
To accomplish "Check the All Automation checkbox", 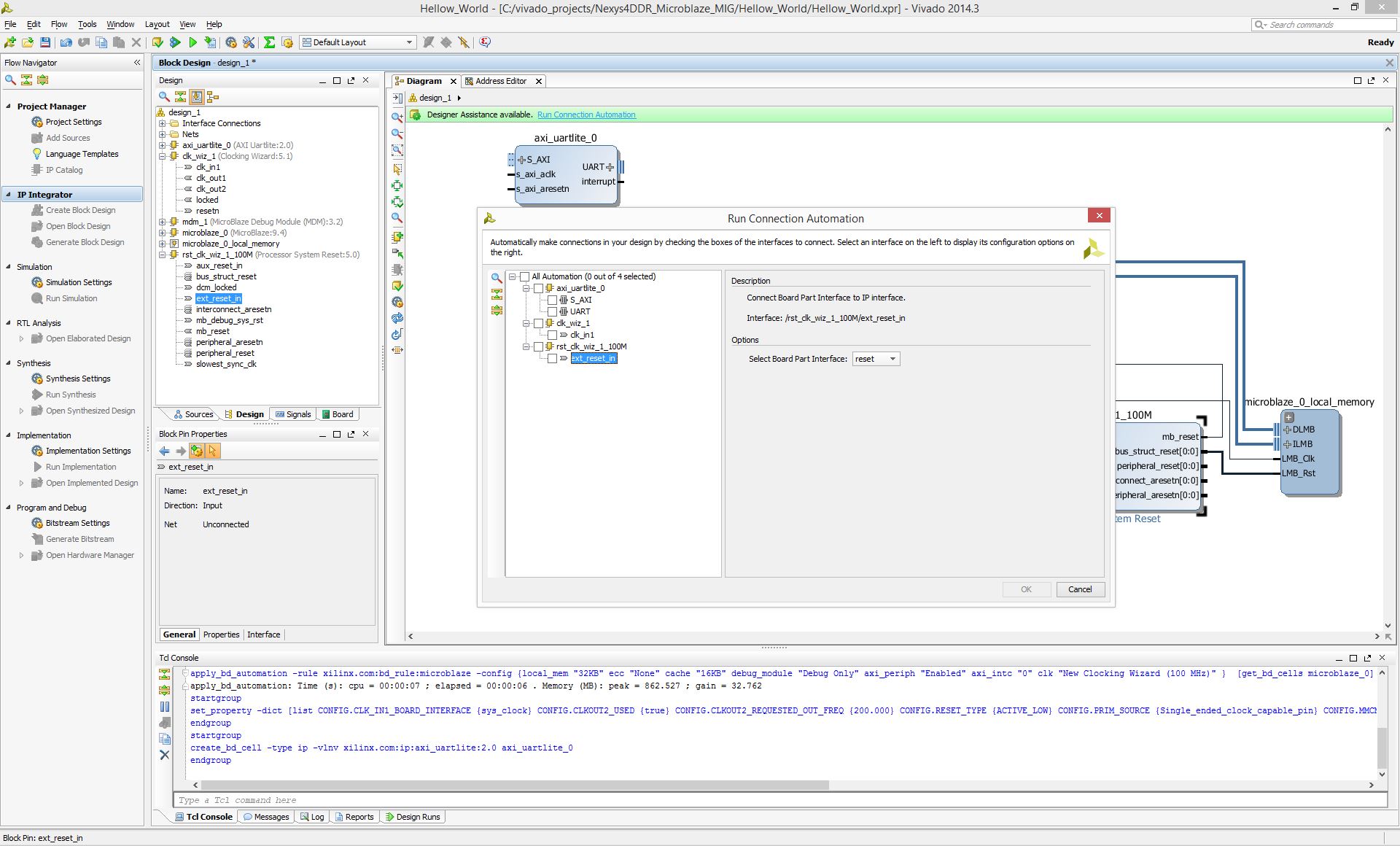I will click(524, 276).
